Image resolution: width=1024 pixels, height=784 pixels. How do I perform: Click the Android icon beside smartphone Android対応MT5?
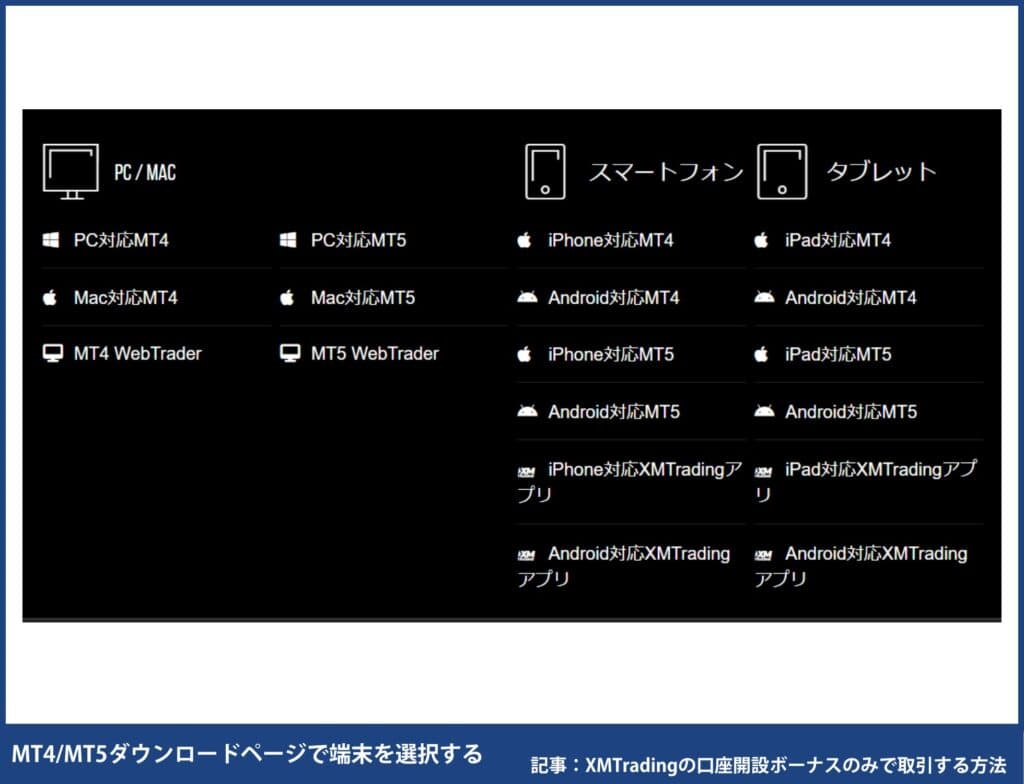click(527, 412)
